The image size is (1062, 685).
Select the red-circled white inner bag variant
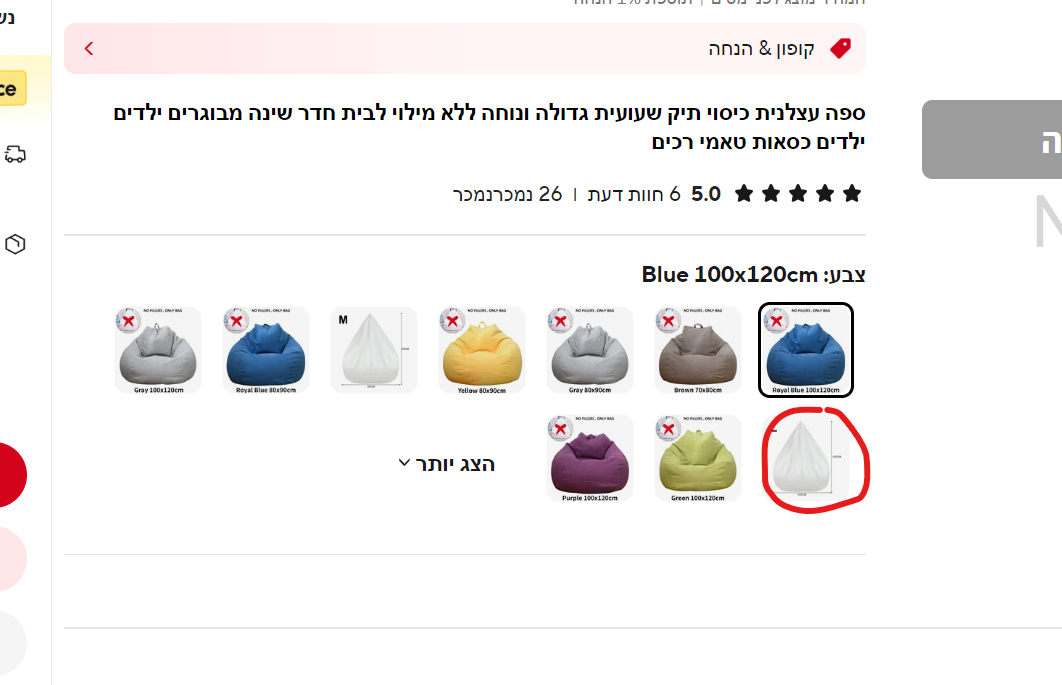tap(805, 458)
